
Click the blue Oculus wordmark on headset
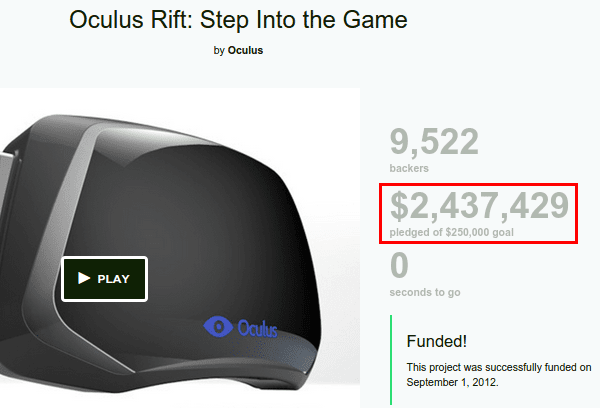pyautogui.click(x=258, y=329)
